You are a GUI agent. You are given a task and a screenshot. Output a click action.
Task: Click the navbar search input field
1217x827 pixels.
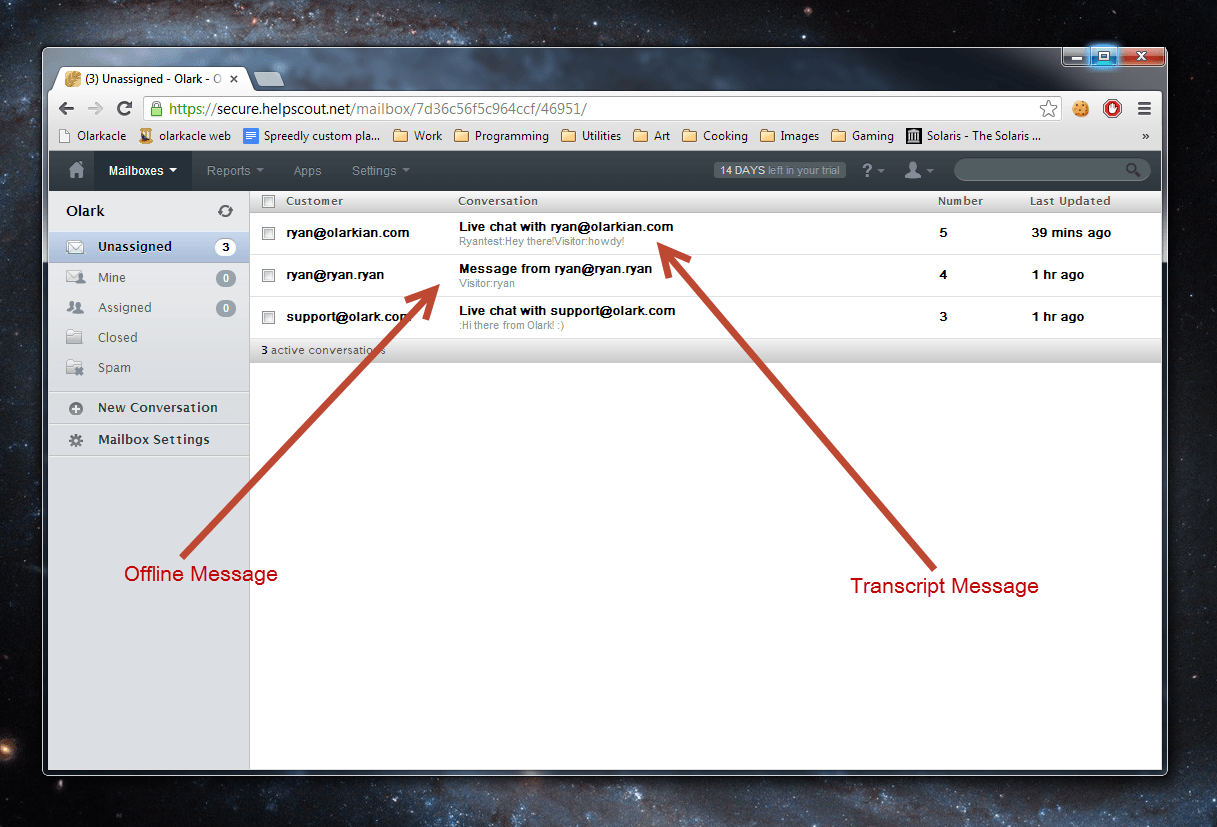(x=1038, y=171)
